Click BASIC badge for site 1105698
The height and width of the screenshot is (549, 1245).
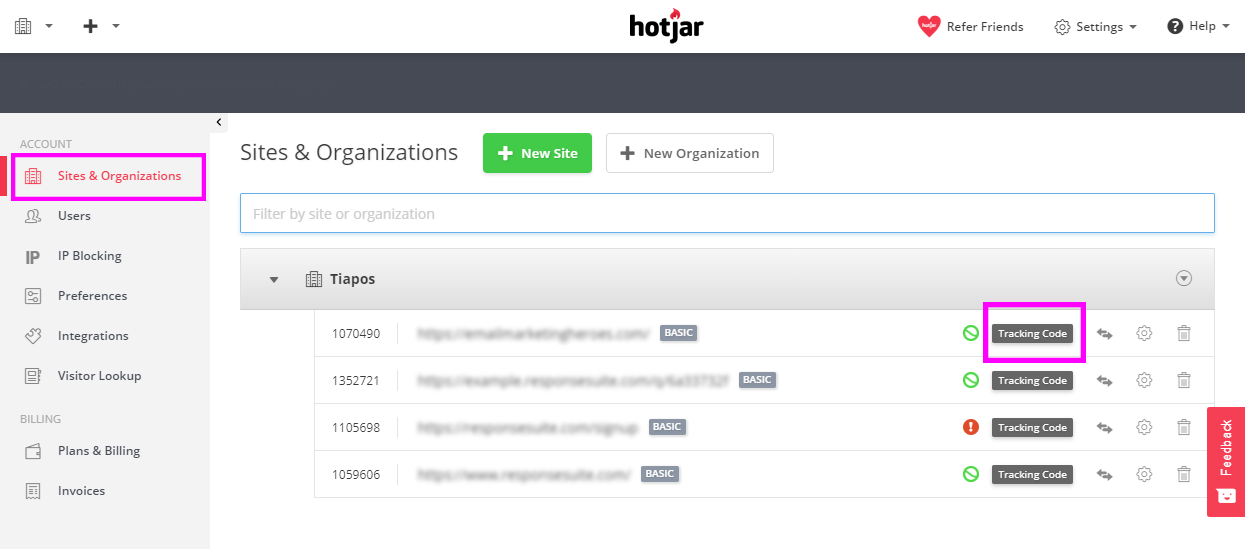(x=667, y=427)
